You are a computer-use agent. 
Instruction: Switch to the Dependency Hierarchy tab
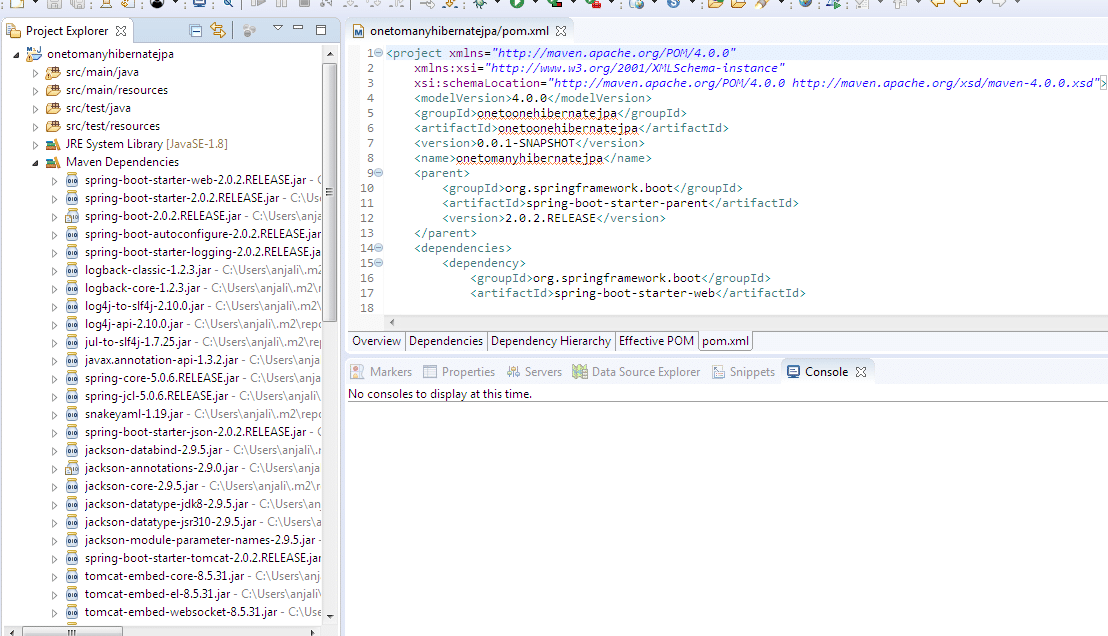point(550,341)
